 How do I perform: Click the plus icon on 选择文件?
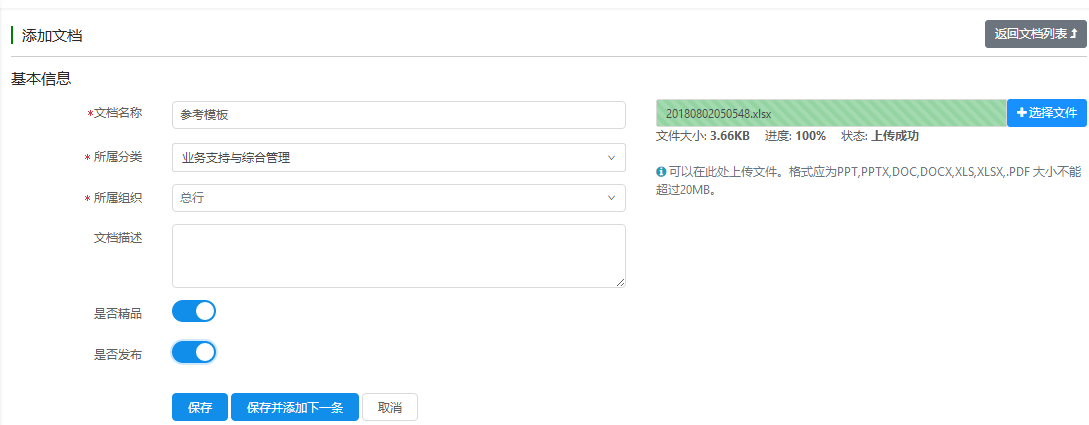[x=1021, y=113]
